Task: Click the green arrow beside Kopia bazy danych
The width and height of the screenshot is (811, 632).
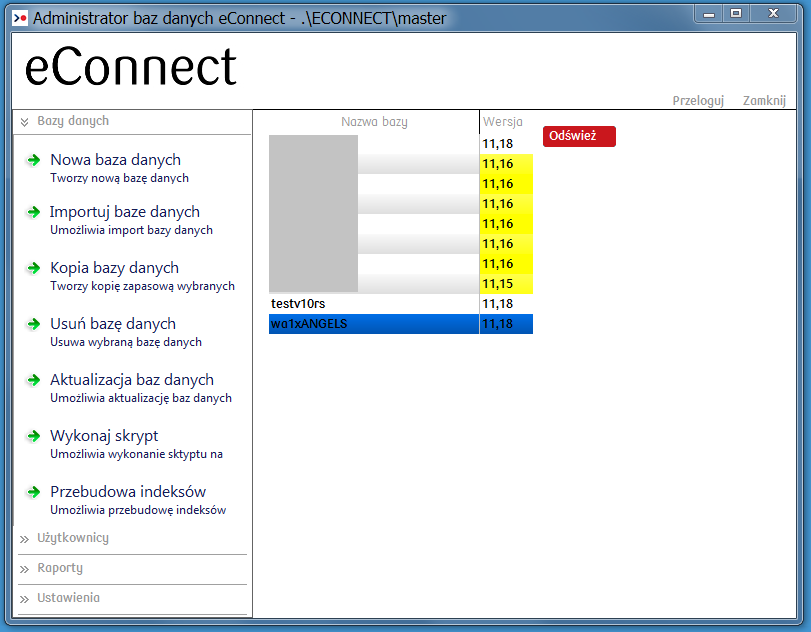Action: pyautogui.click(x=34, y=268)
